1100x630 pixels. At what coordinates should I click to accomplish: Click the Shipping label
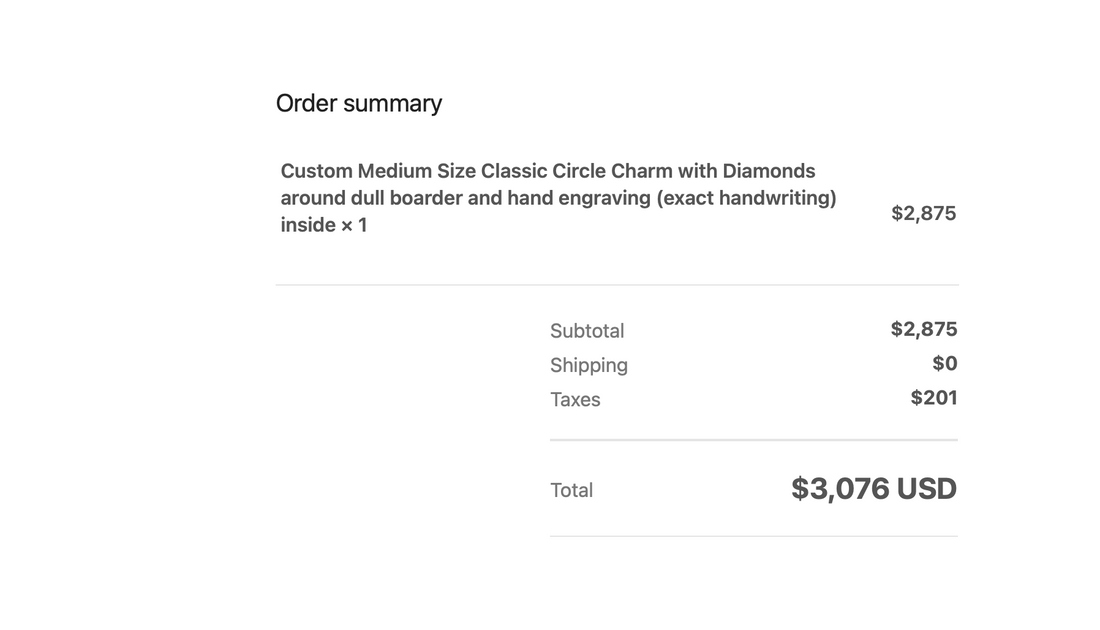pos(589,365)
